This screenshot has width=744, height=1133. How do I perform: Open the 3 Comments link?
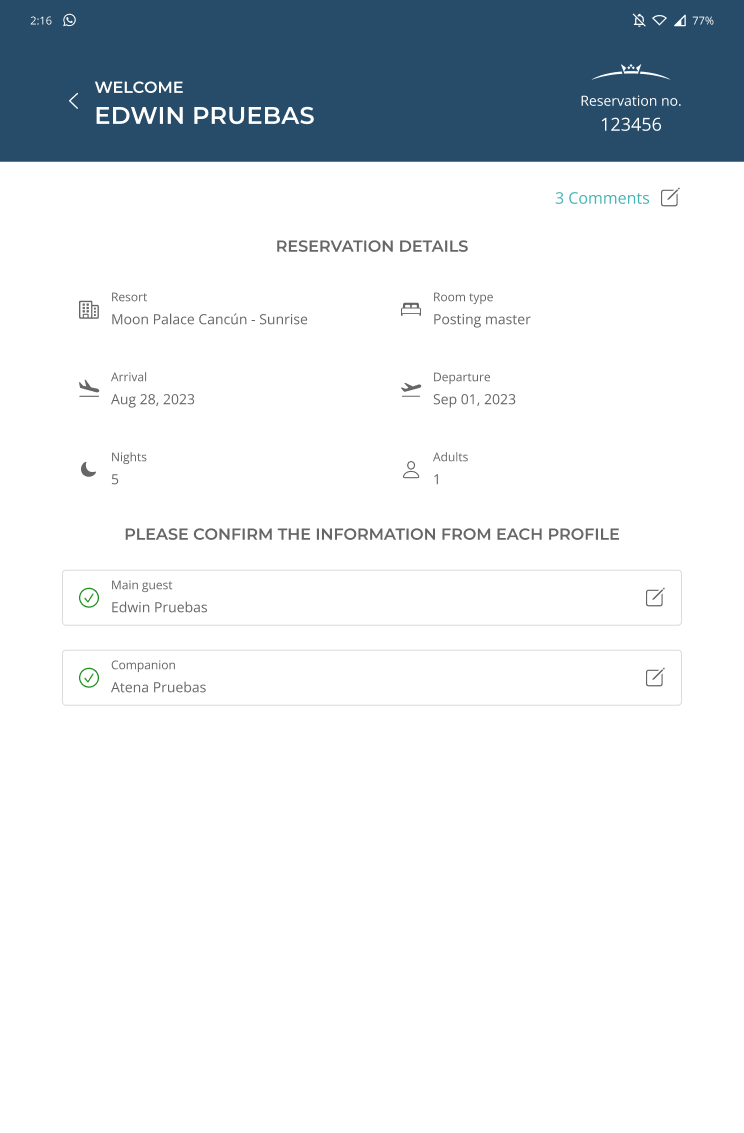(602, 198)
